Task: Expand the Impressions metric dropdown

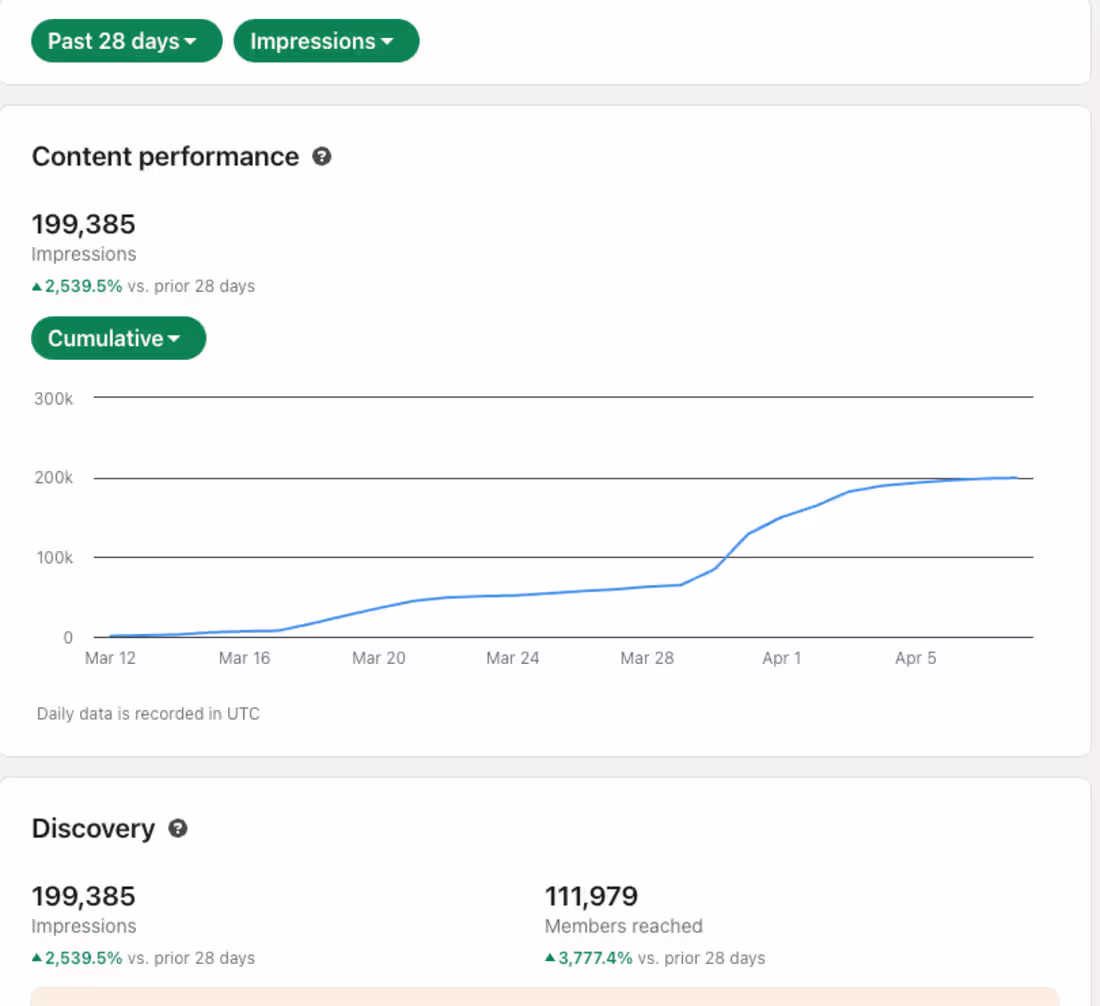Action: coord(325,42)
